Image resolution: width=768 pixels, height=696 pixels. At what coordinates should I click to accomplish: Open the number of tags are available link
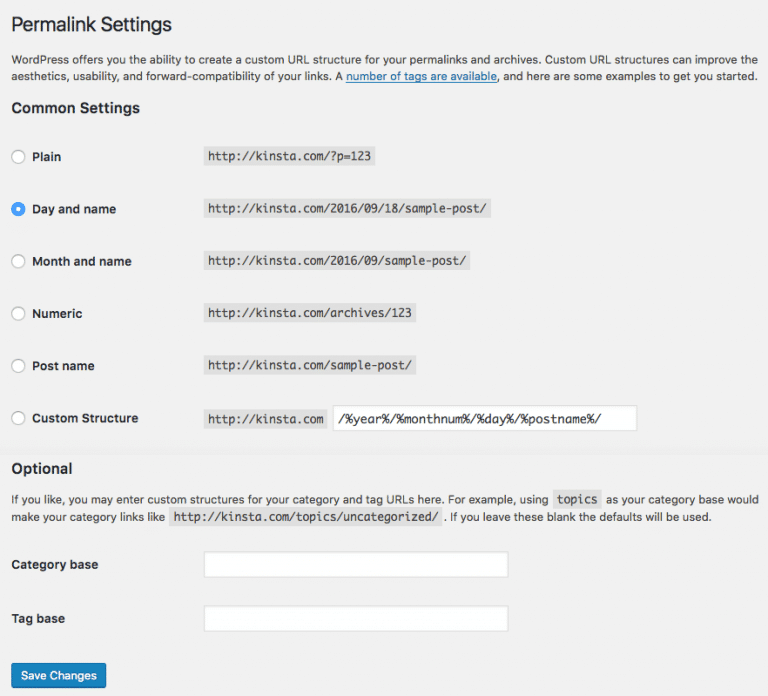pyautogui.click(x=421, y=76)
